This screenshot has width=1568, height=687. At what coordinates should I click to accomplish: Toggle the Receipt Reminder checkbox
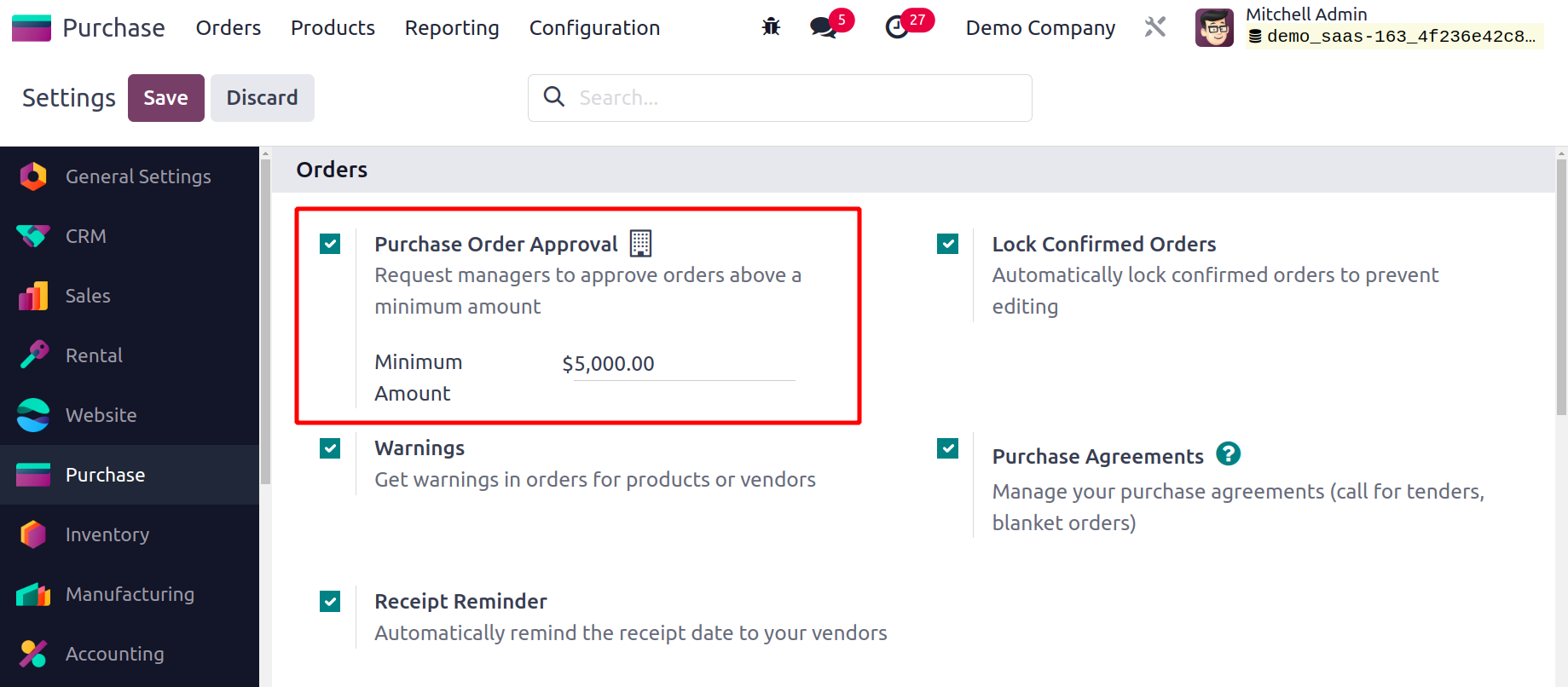[330, 602]
